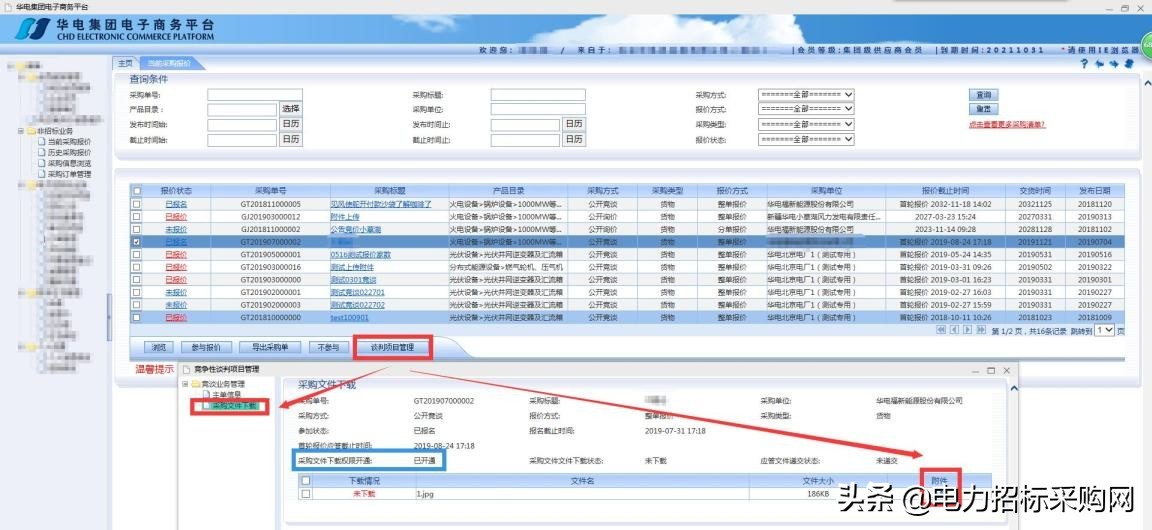Close the 竞争性谈判项目管理 dialog
Screen dimensions: 1152x530
(1007, 370)
